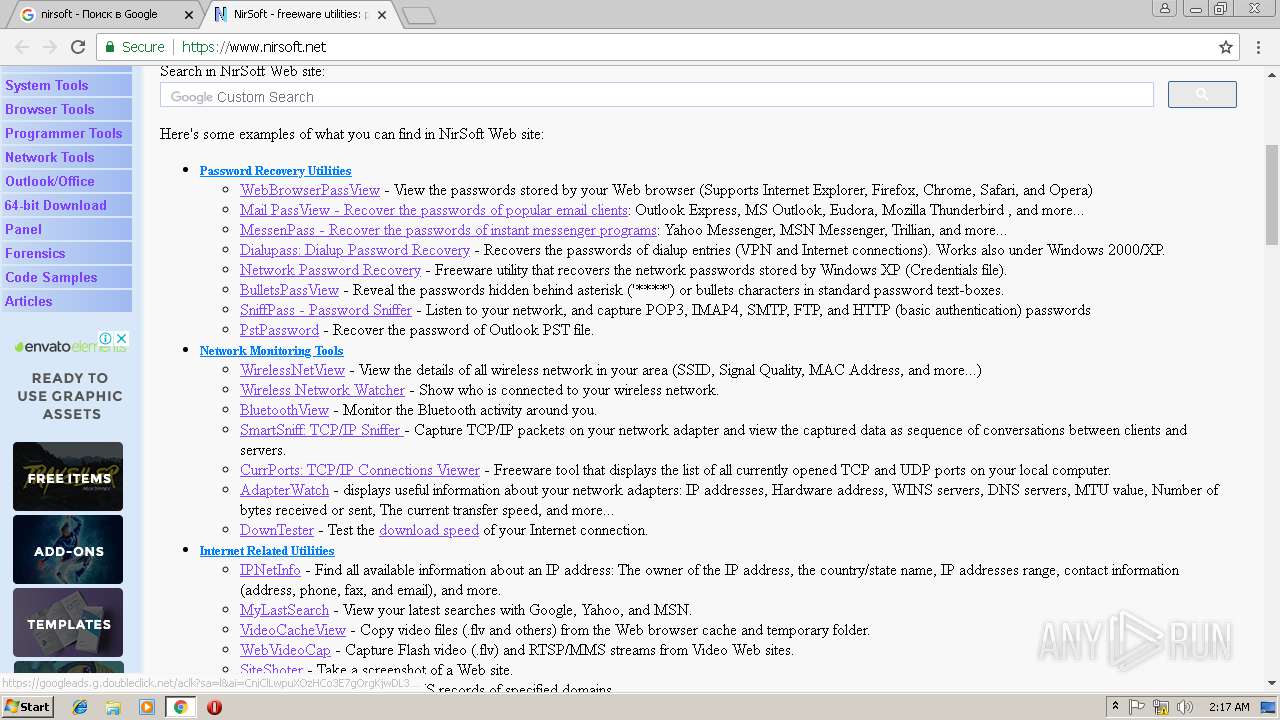Open Password Recovery Utilities heading link
The image size is (1280, 720).
(x=275, y=171)
